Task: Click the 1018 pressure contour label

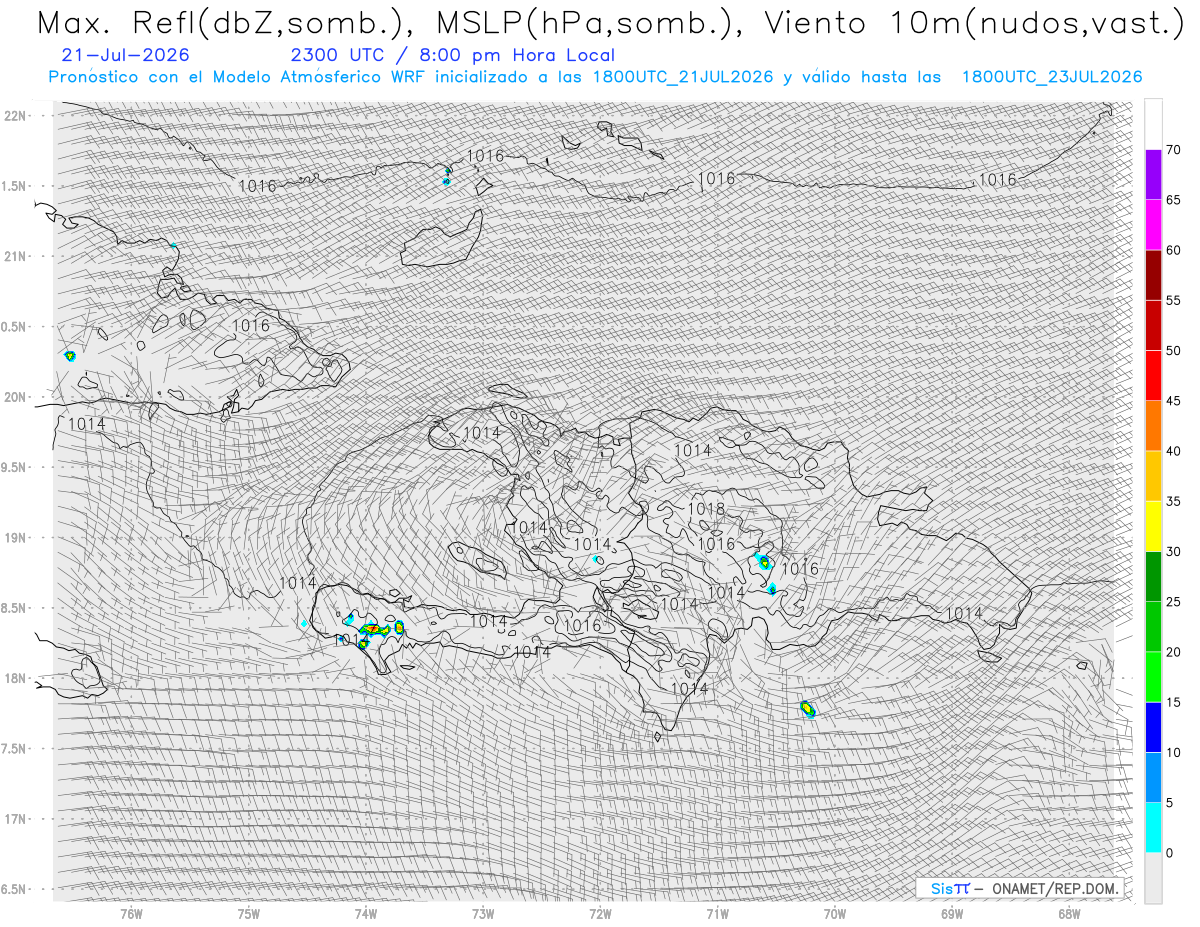Action: coord(705,510)
